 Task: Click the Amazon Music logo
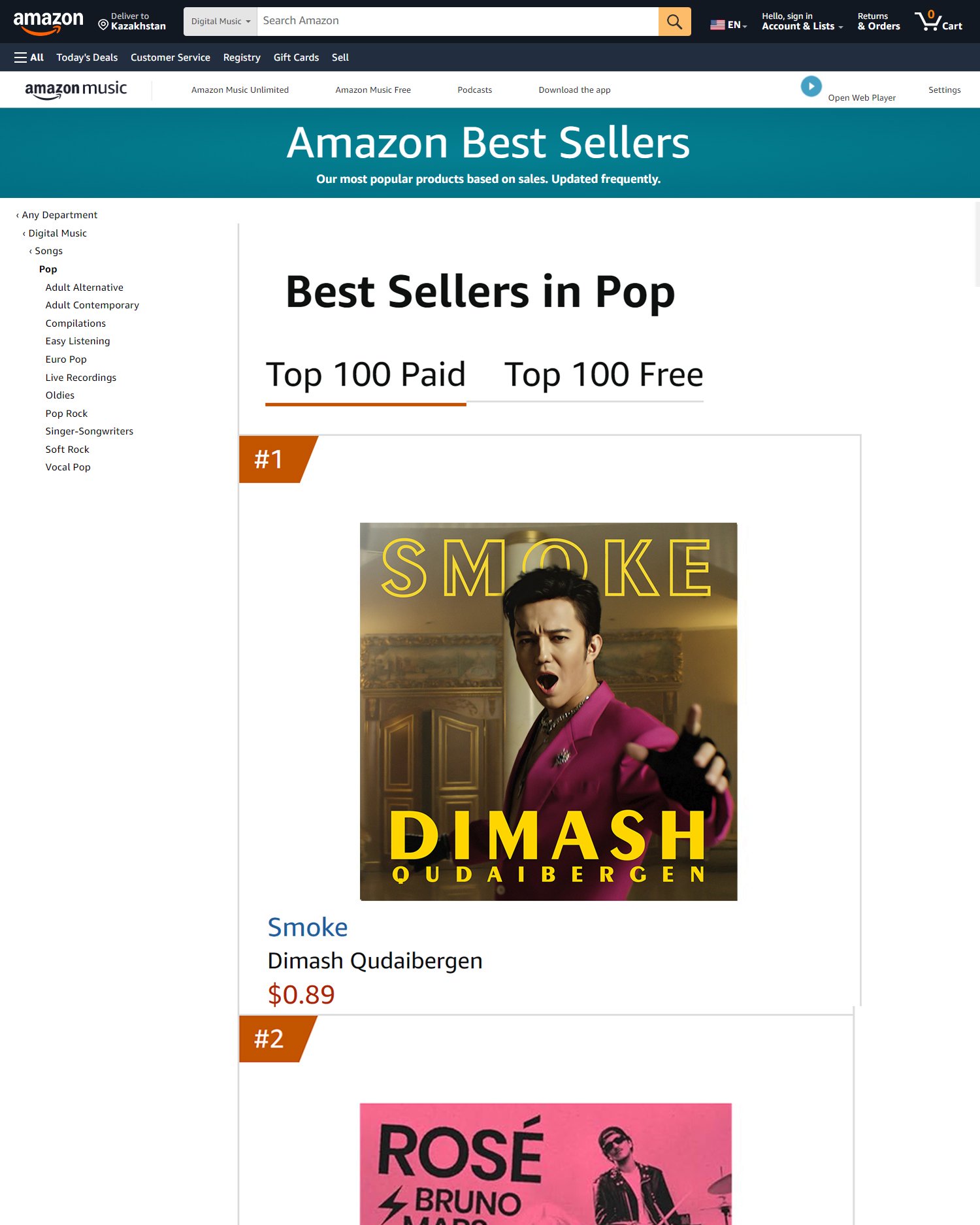[76, 90]
